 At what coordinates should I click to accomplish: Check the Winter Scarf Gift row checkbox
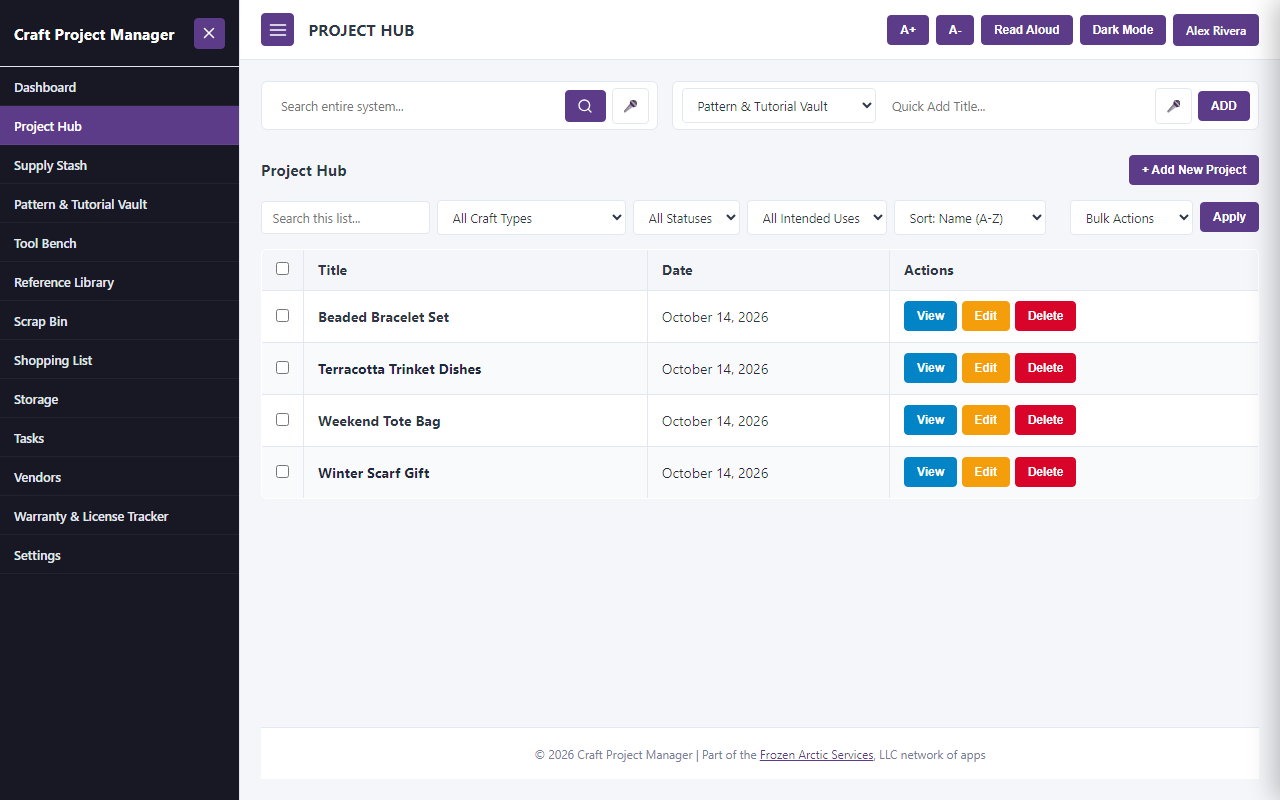tap(282, 471)
